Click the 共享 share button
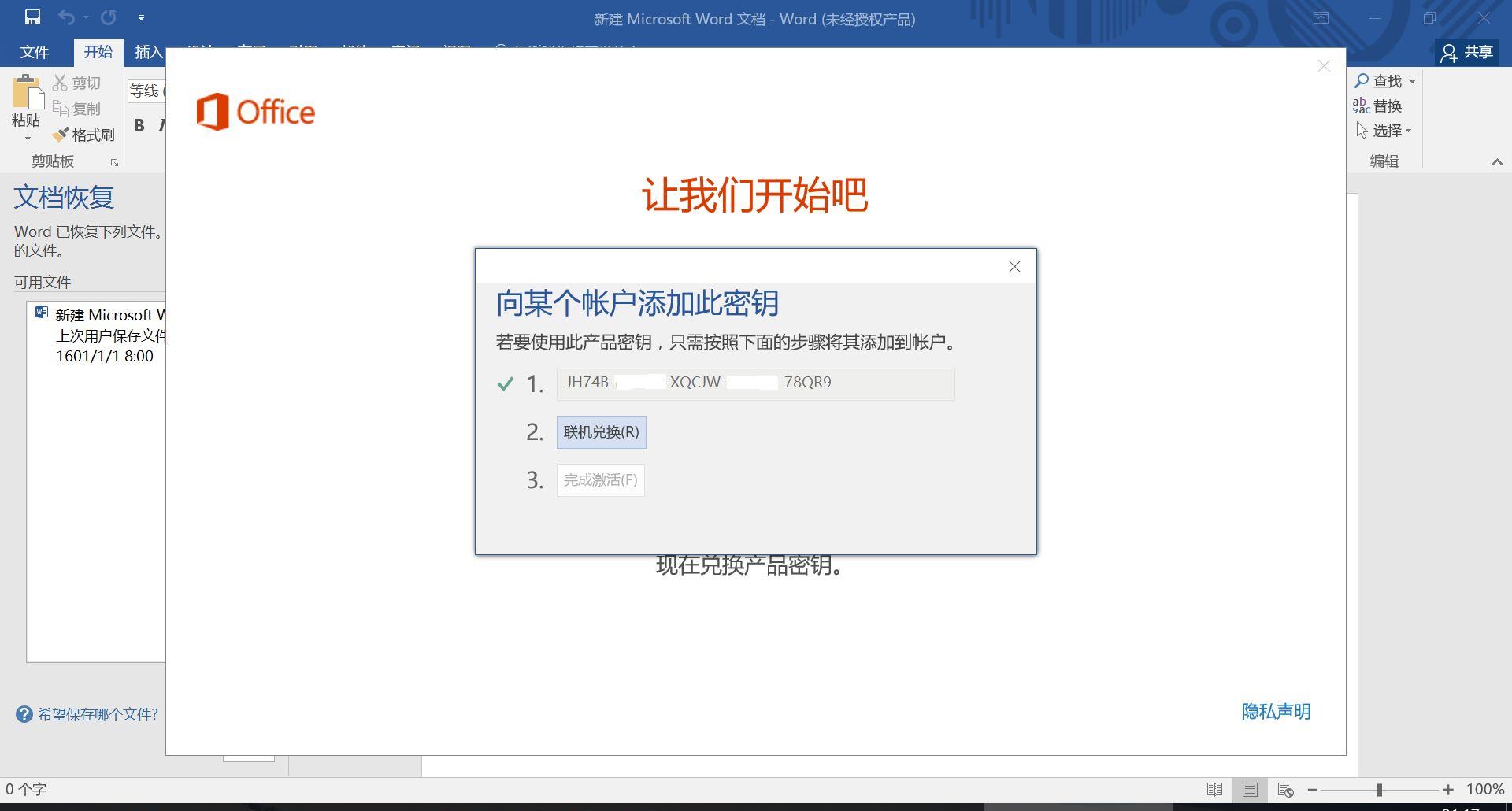Screen dimensions: 1512x811 click(x=1466, y=52)
